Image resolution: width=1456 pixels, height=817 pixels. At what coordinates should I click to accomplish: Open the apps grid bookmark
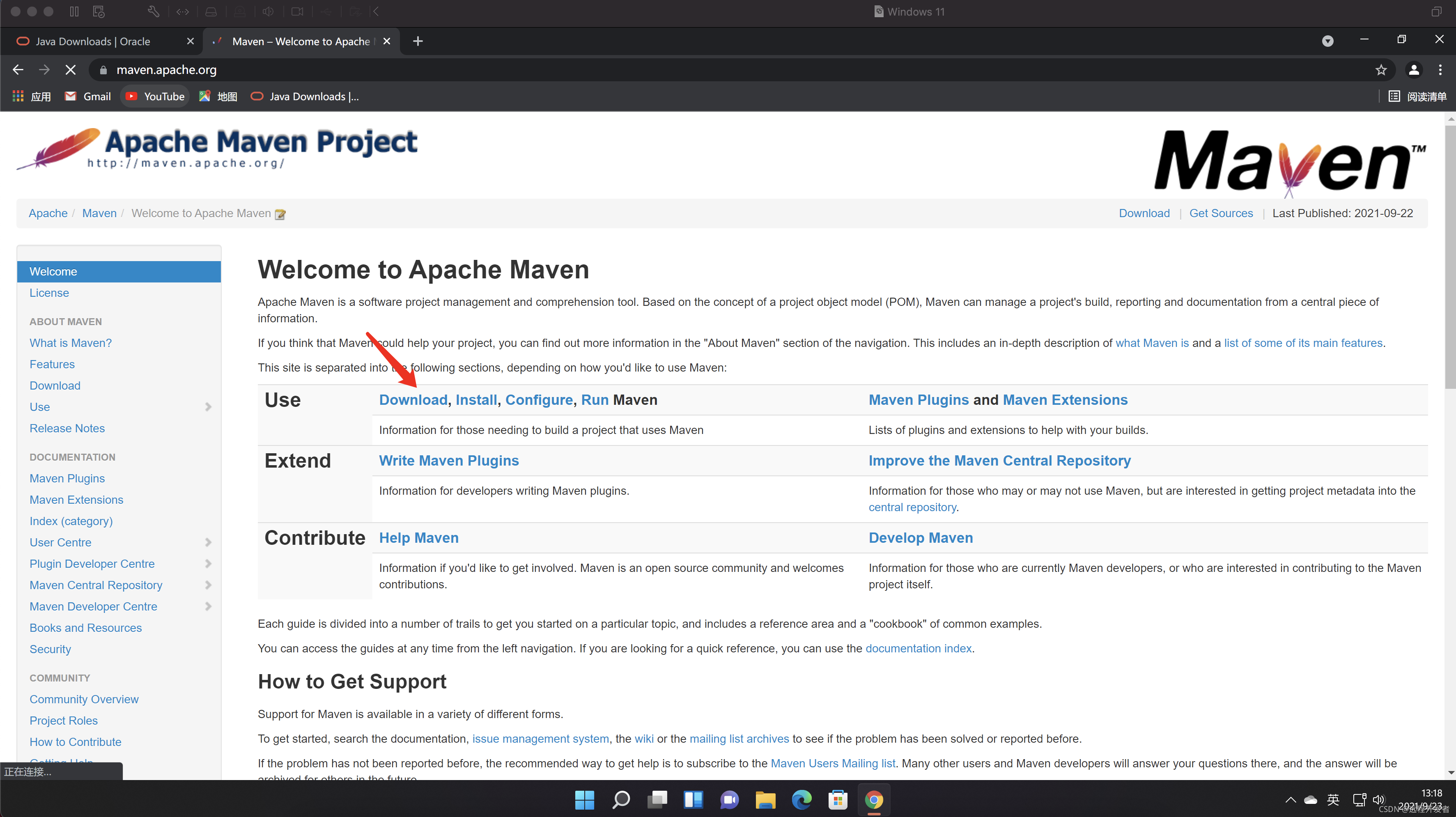[x=32, y=96]
